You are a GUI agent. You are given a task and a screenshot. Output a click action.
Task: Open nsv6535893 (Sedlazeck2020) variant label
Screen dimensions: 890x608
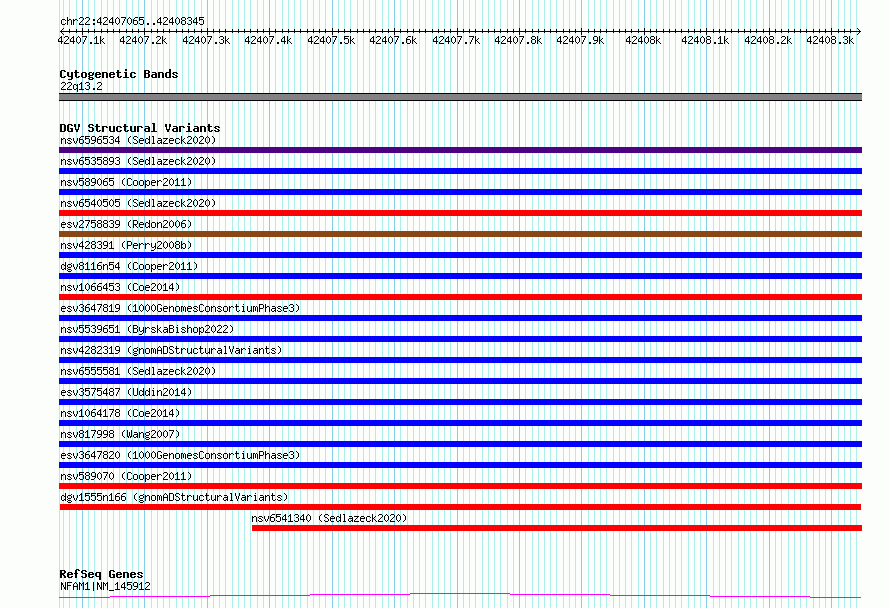(138, 161)
